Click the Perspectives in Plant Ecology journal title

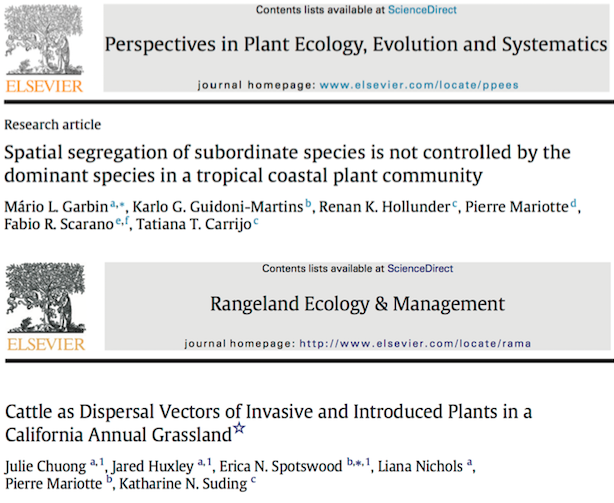[x=356, y=44]
